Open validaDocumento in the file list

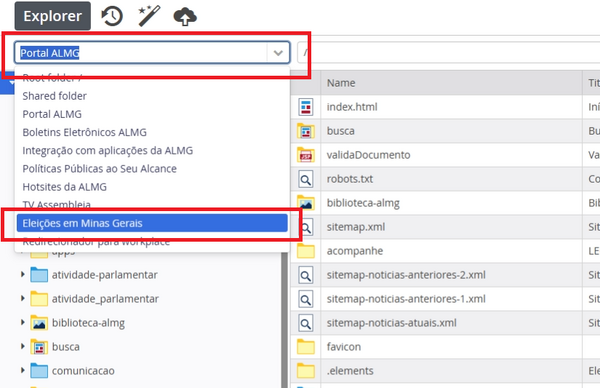pos(368,155)
